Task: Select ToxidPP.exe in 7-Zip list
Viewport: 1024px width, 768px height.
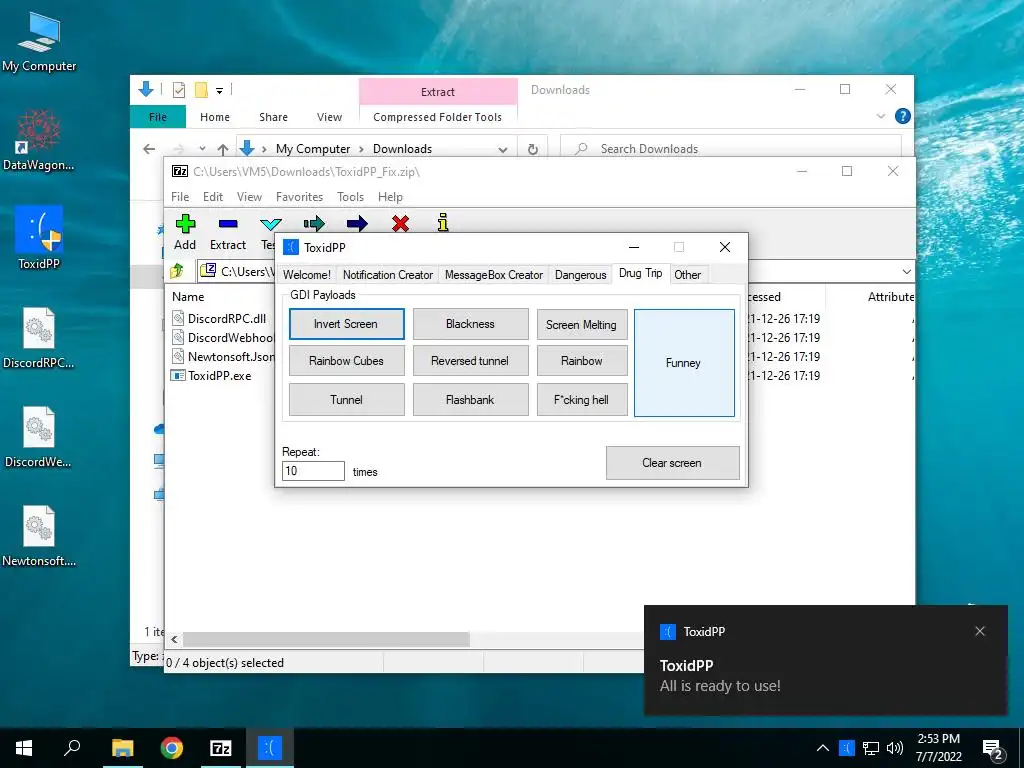Action: click(219, 376)
